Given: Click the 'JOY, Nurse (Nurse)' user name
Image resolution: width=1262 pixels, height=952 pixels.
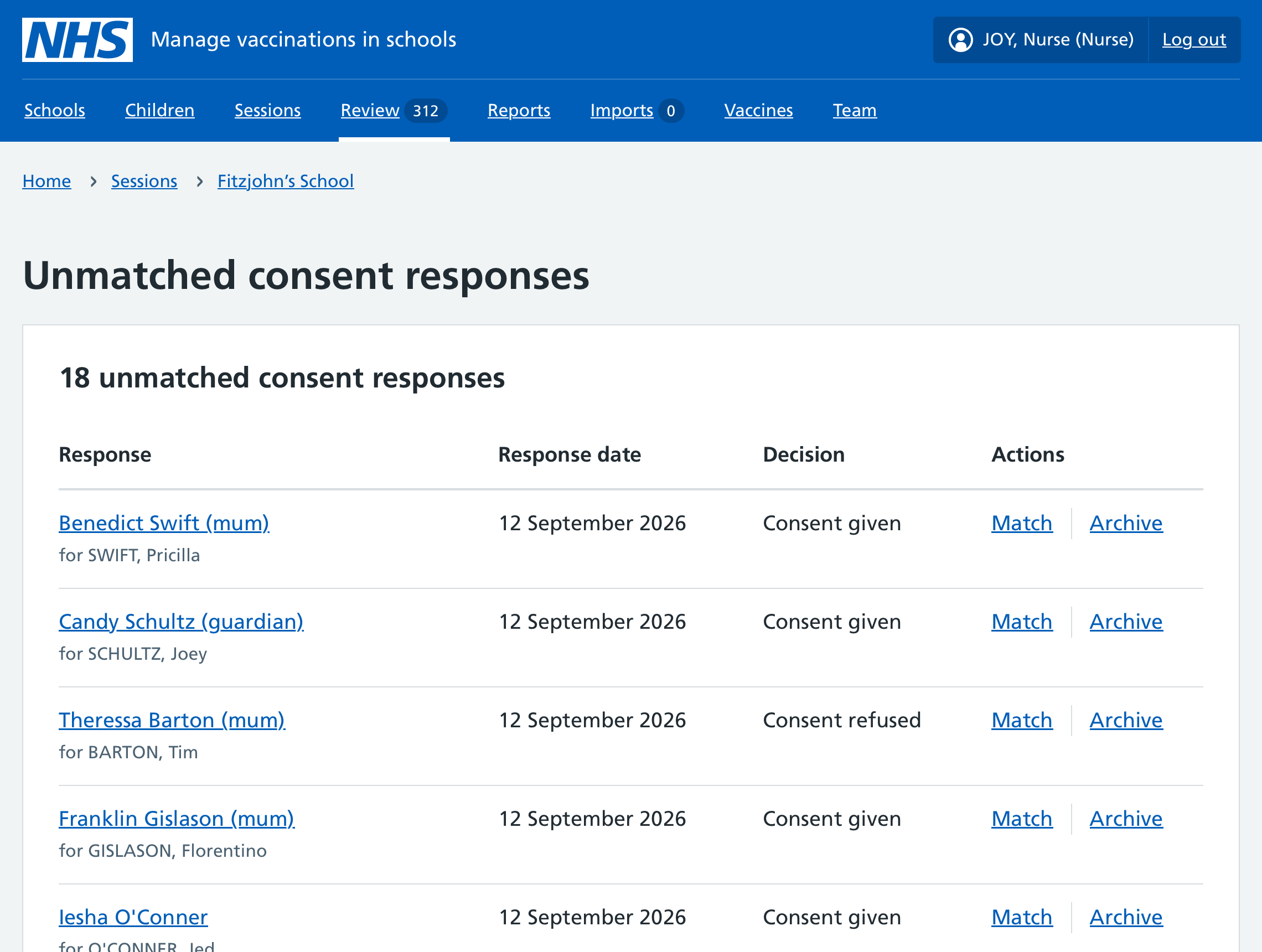Looking at the screenshot, I should 1058,39.
